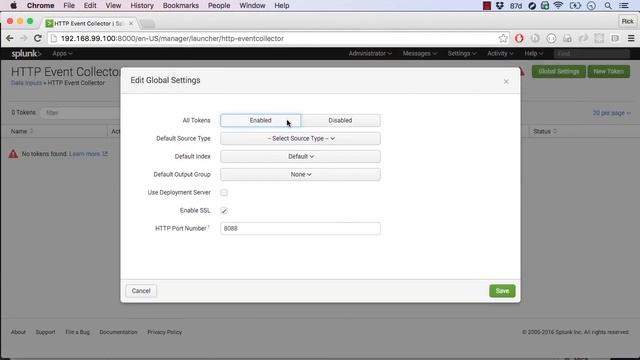Toggle the Use Deployment Server checkbox
This screenshot has height=360, width=640.
coord(224,192)
